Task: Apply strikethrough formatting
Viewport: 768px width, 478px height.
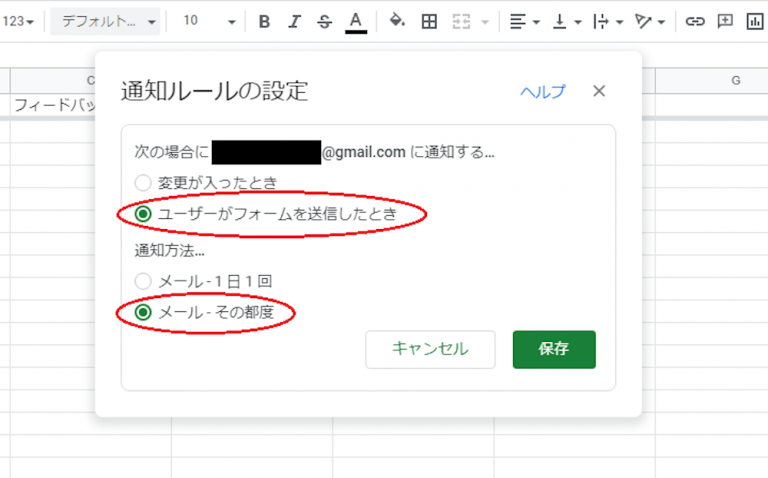Action: coord(324,21)
